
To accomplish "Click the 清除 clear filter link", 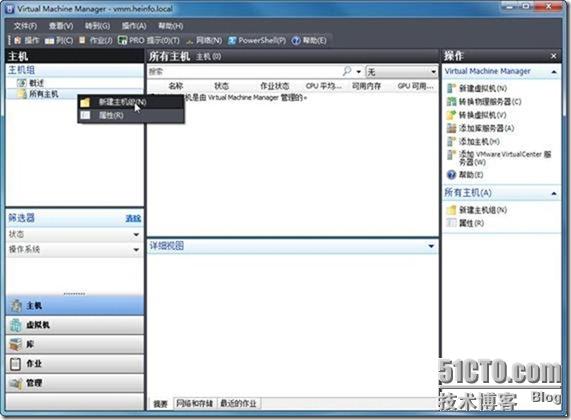I will pos(133,219).
